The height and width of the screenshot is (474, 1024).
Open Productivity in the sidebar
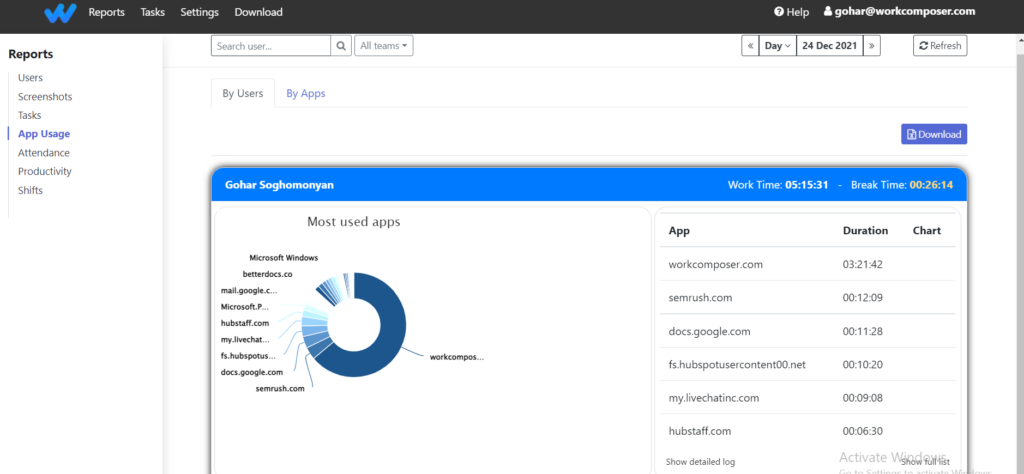point(44,172)
